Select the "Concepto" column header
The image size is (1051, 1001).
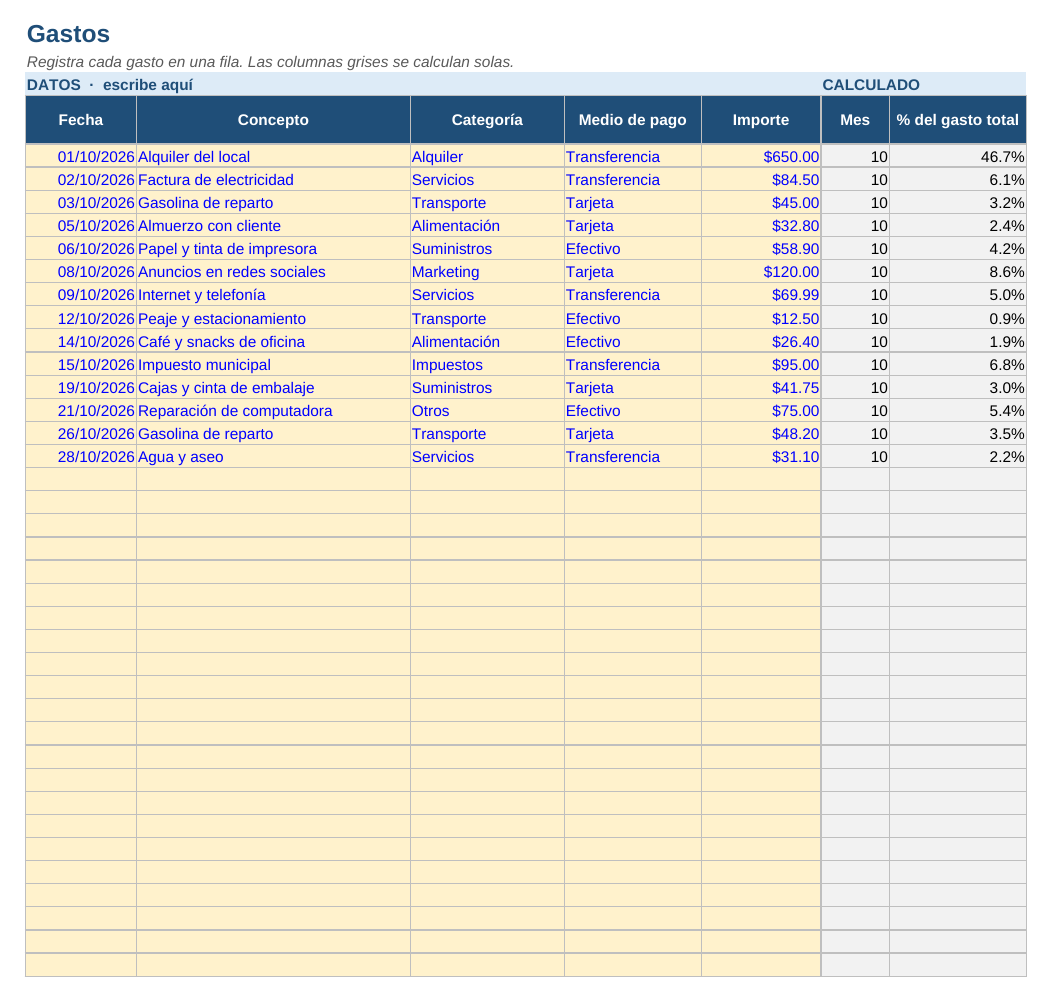point(273,120)
